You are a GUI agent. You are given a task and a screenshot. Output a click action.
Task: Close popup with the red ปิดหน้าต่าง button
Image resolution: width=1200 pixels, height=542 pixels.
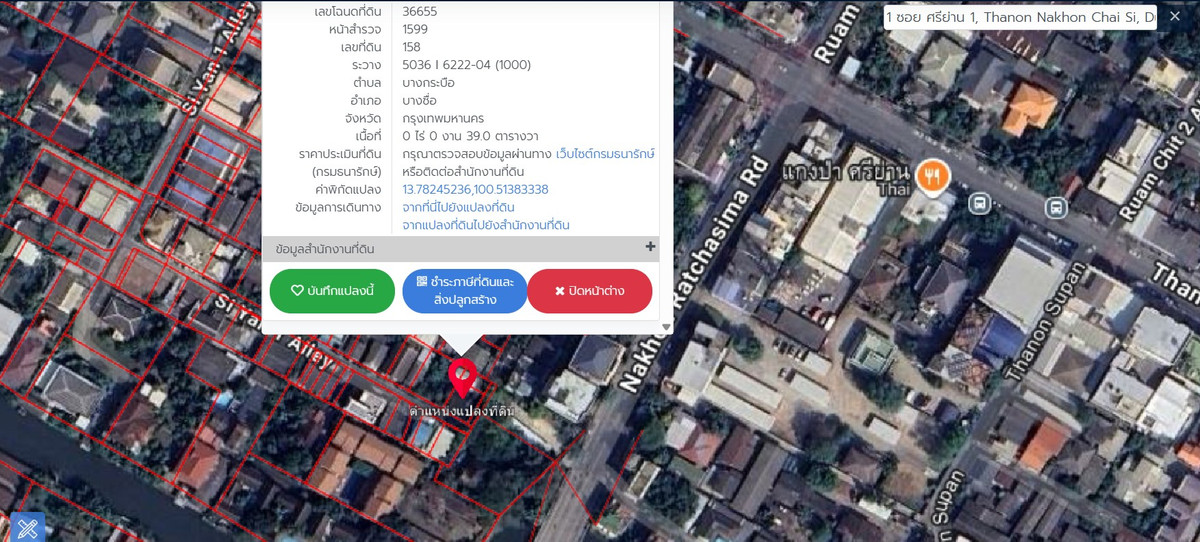pos(589,291)
